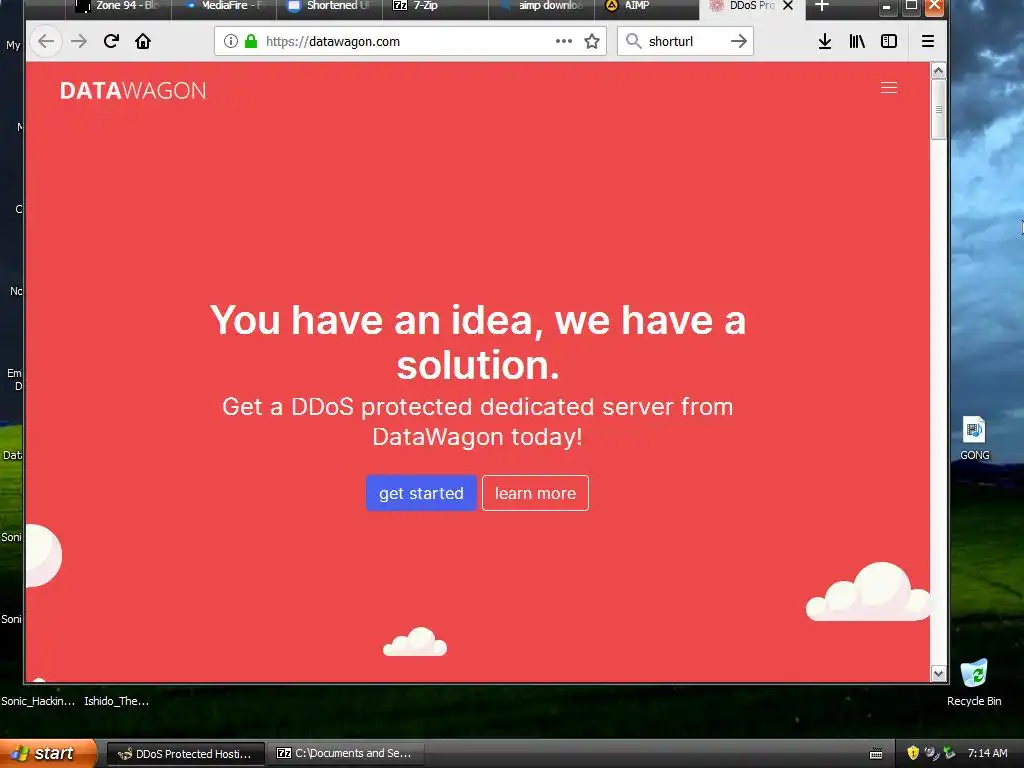1024x768 pixels.
Task: Switch to the MediaFire tab
Action: 224,7
